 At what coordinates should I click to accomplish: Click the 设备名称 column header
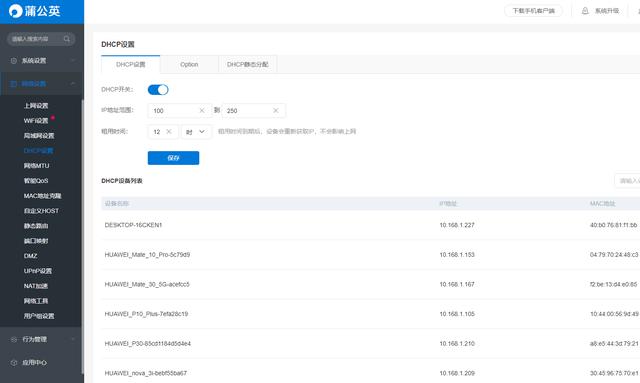coord(117,203)
